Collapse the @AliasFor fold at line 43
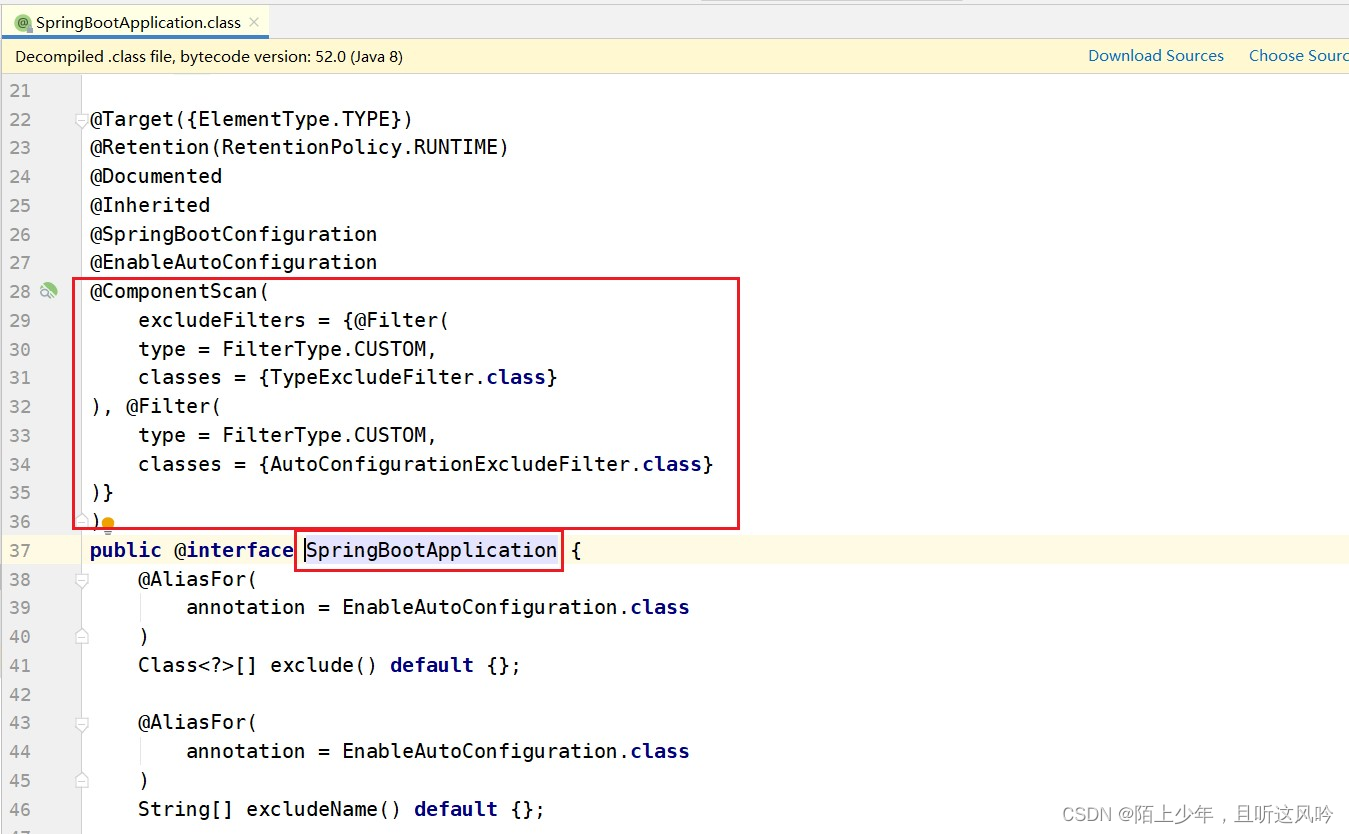The width and height of the screenshot is (1349, 834). point(81,723)
